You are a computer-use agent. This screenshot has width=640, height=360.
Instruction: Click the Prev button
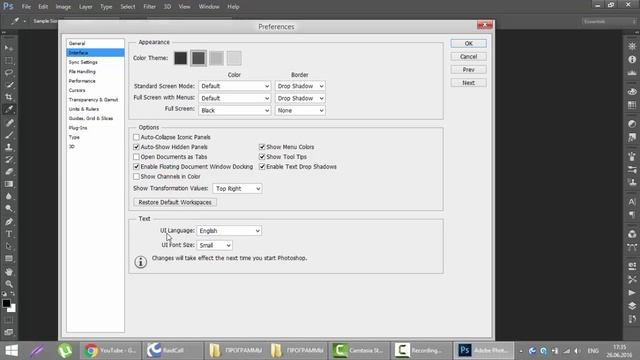pos(469,70)
